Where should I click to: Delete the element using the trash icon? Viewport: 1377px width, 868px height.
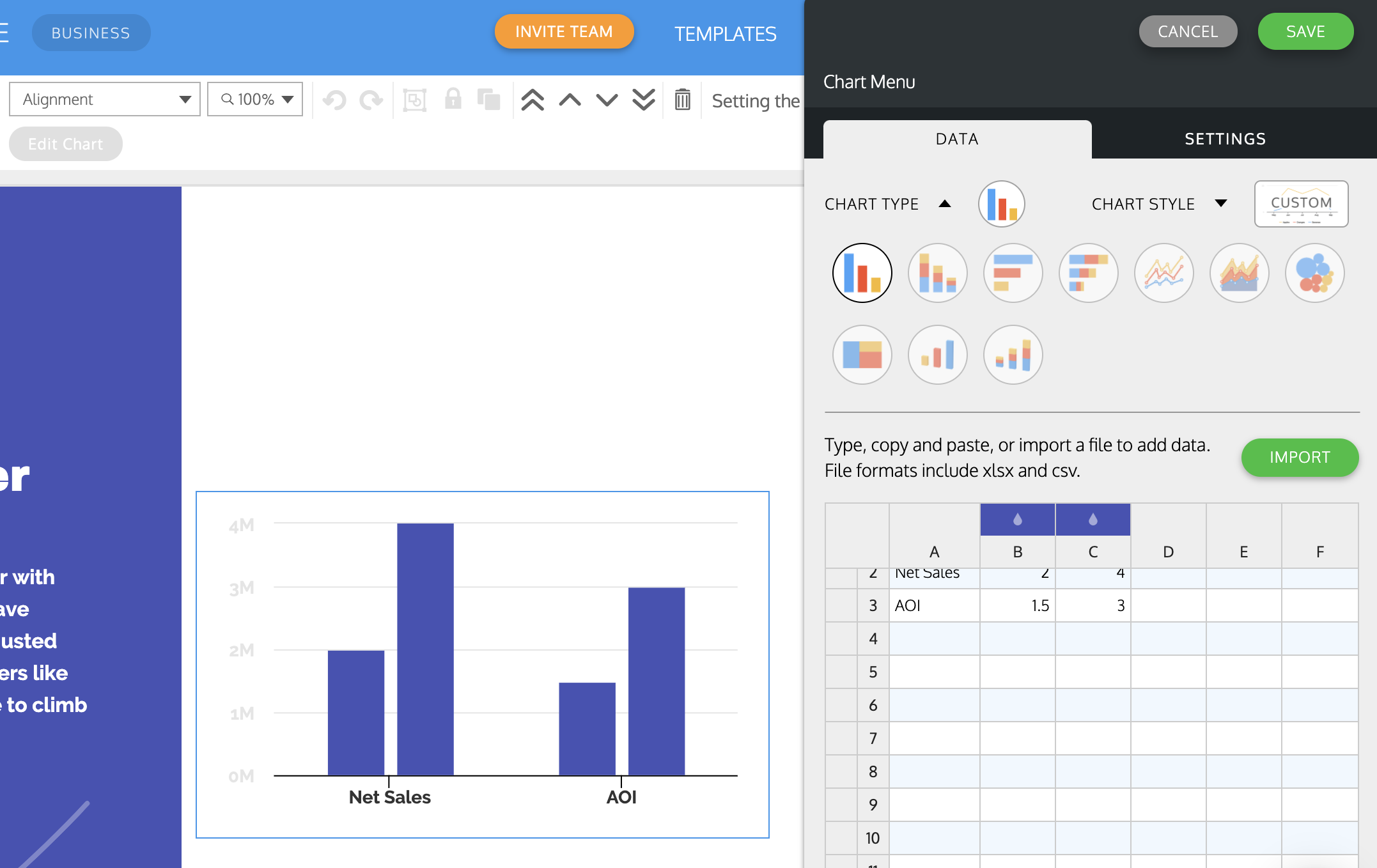(683, 100)
